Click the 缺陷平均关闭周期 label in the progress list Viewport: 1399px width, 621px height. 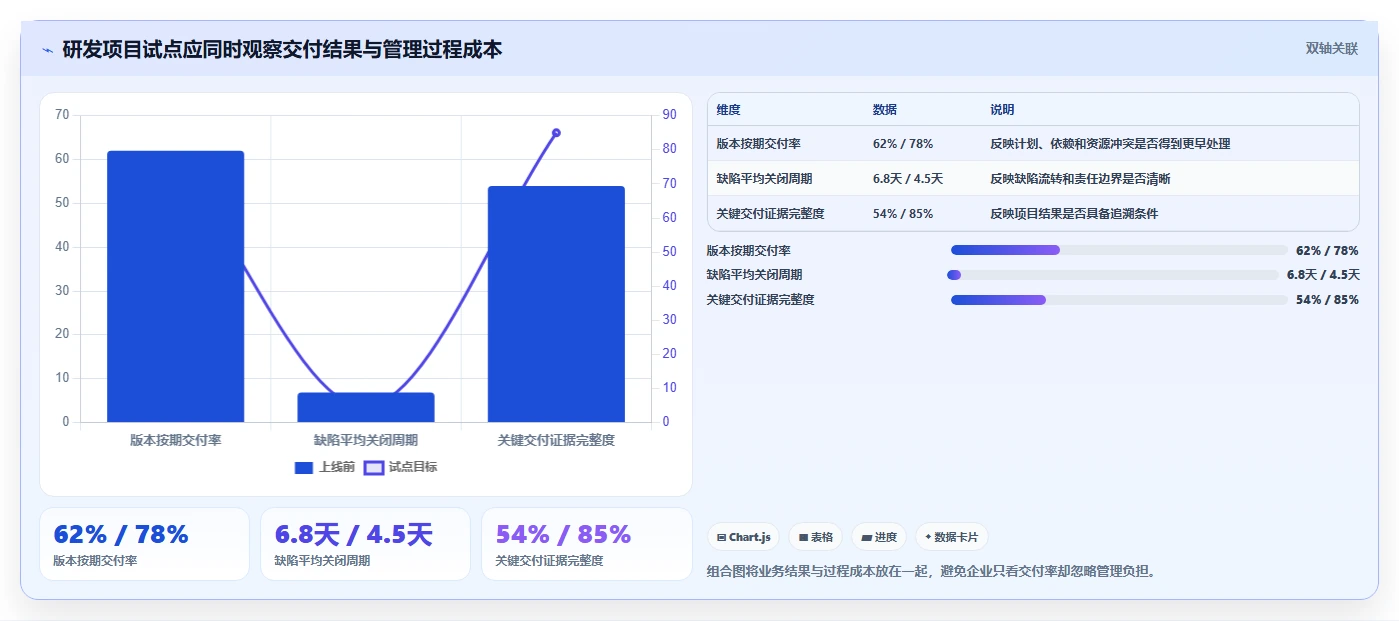(754, 275)
